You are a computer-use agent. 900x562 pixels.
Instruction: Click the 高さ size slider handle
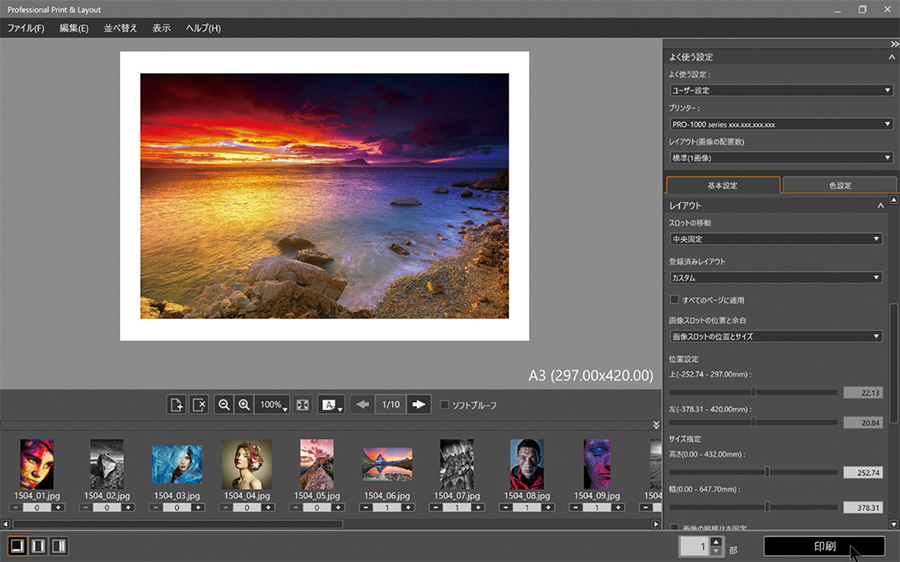point(767,471)
